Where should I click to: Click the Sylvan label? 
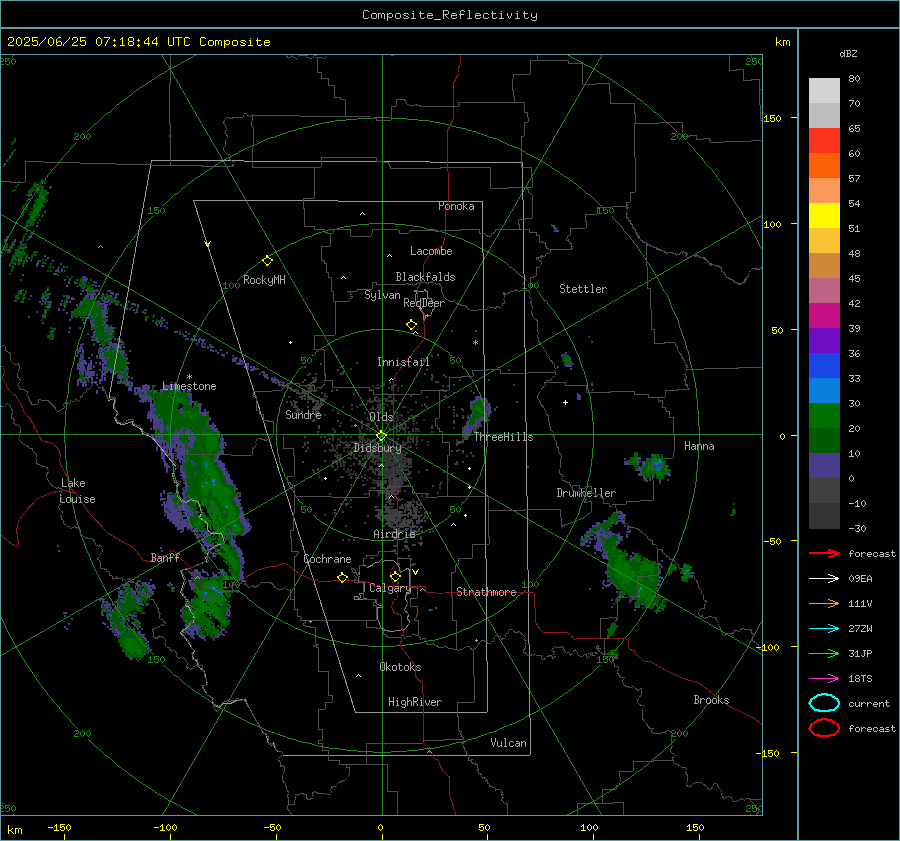pos(382,295)
